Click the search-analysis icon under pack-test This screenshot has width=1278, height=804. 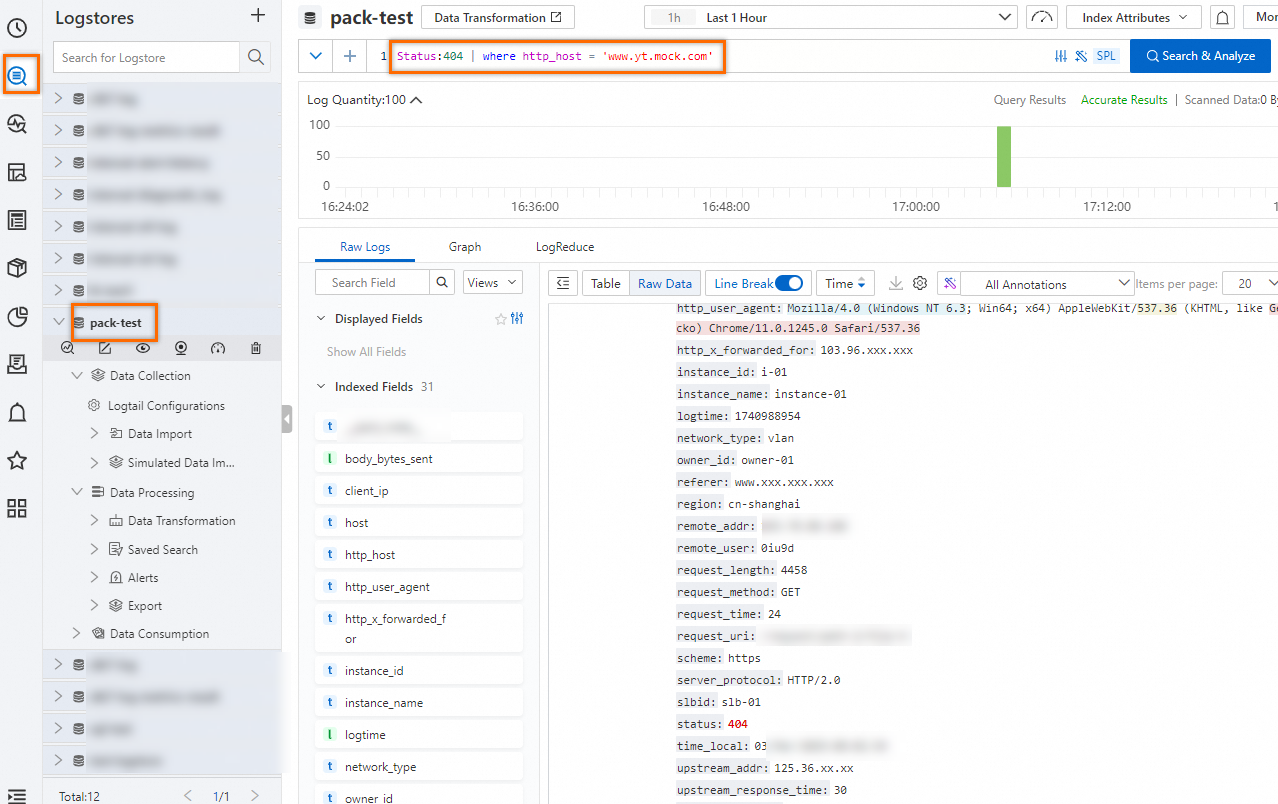point(68,348)
